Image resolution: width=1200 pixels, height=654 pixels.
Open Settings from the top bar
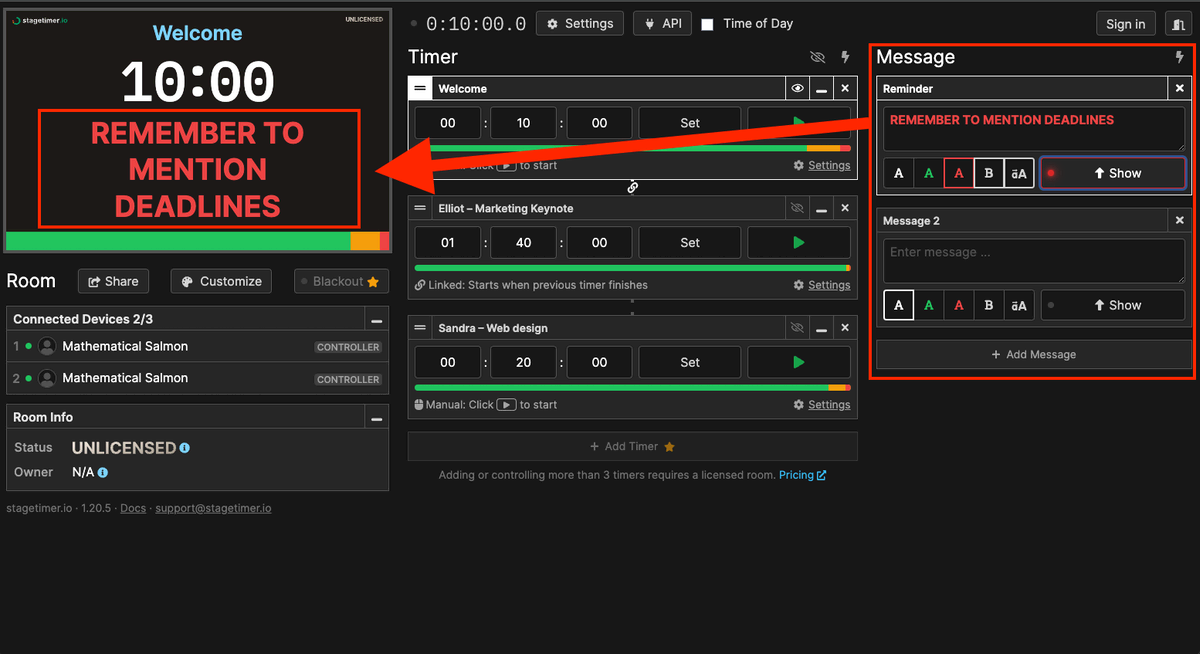580,23
